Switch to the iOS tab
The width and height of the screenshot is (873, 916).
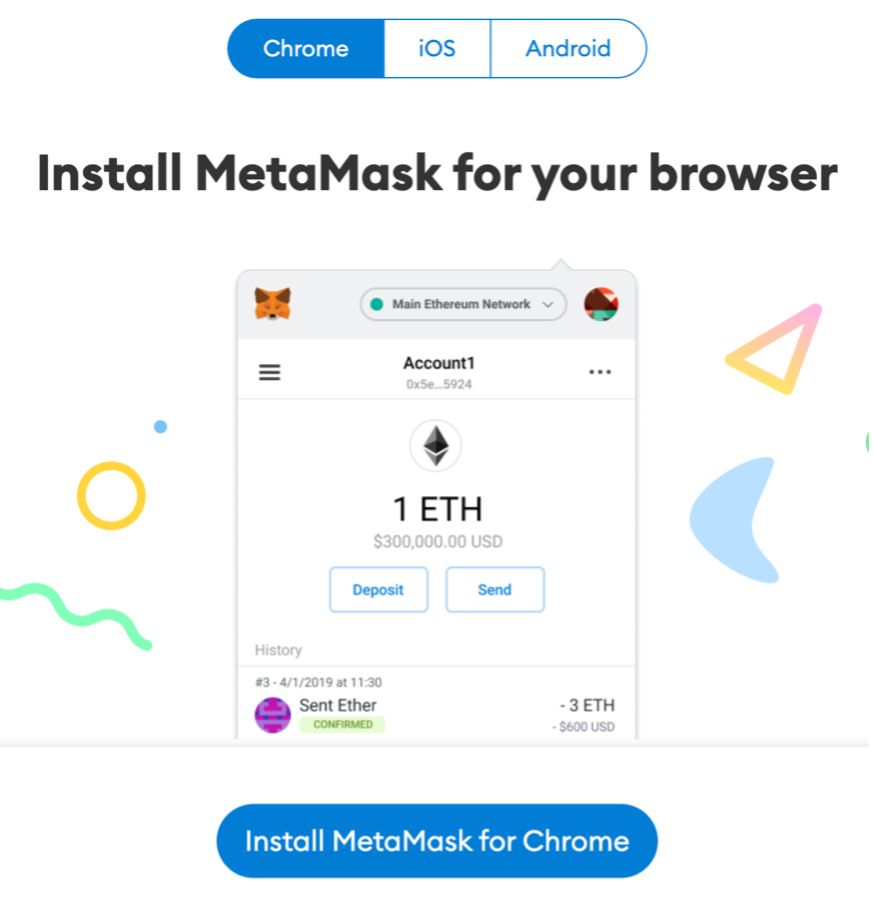point(437,48)
